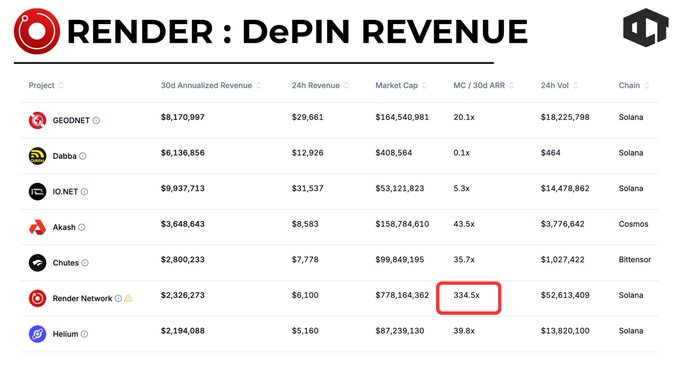
Task: Sort by 30d Annualized Revenue column arrows
Action: [259, 85]
